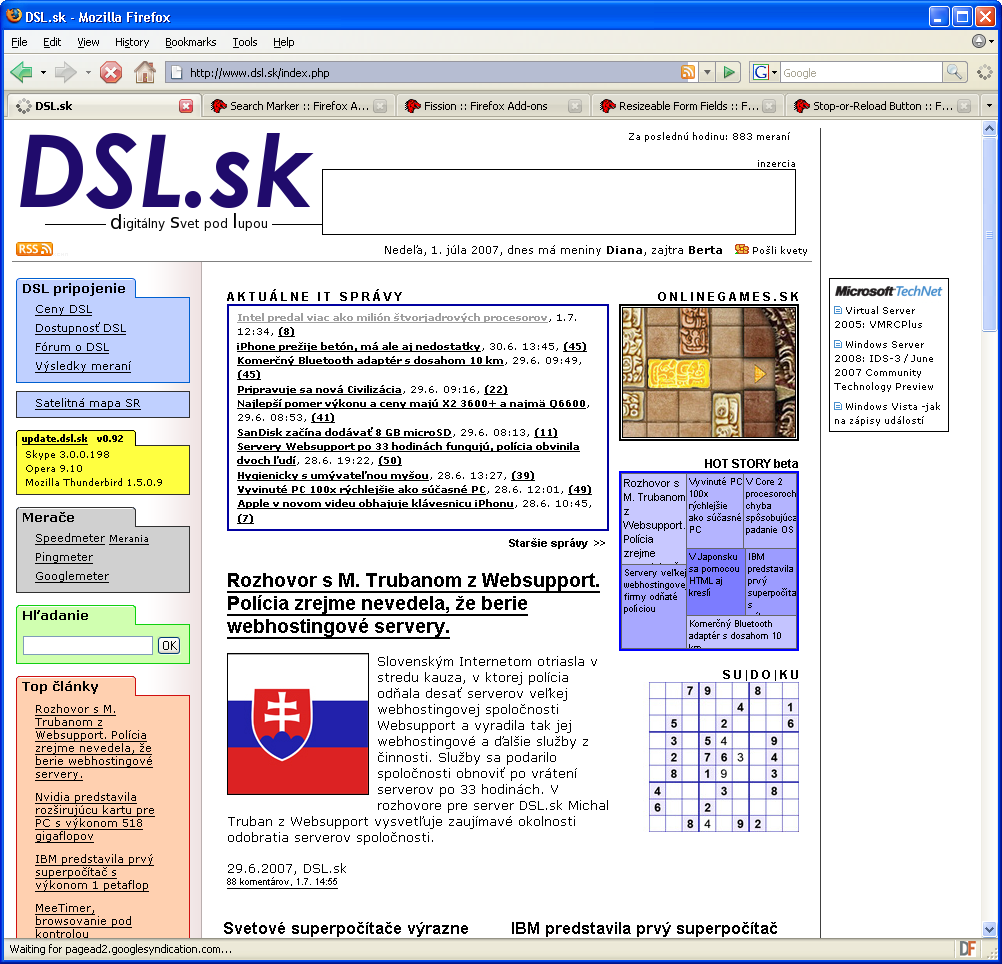Open the Dostupnosť DSL link
1002x964 pixels.
81,328
